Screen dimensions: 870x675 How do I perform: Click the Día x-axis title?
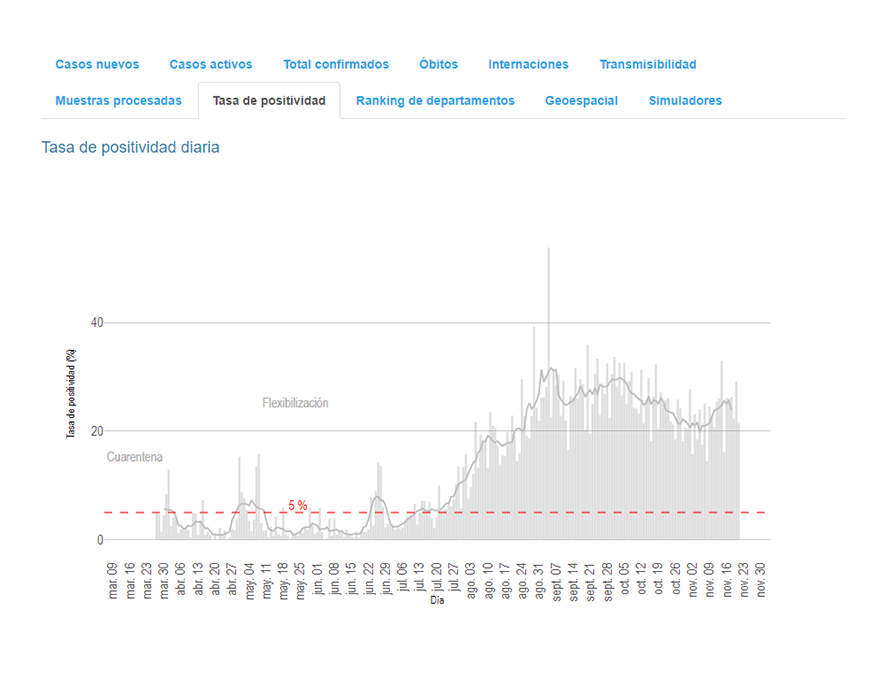pos(437,600)
